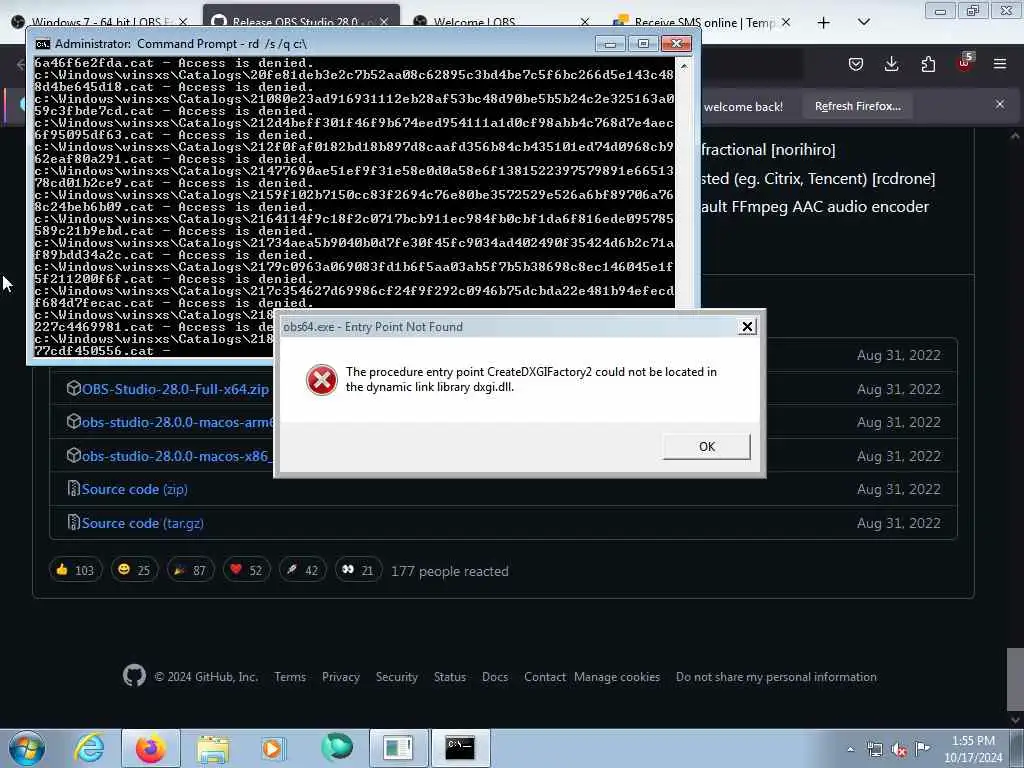Close the obs64.exe error dialog with X
Image resolution: width=1024 pixels, height=768 pixels.
[747, 327]
